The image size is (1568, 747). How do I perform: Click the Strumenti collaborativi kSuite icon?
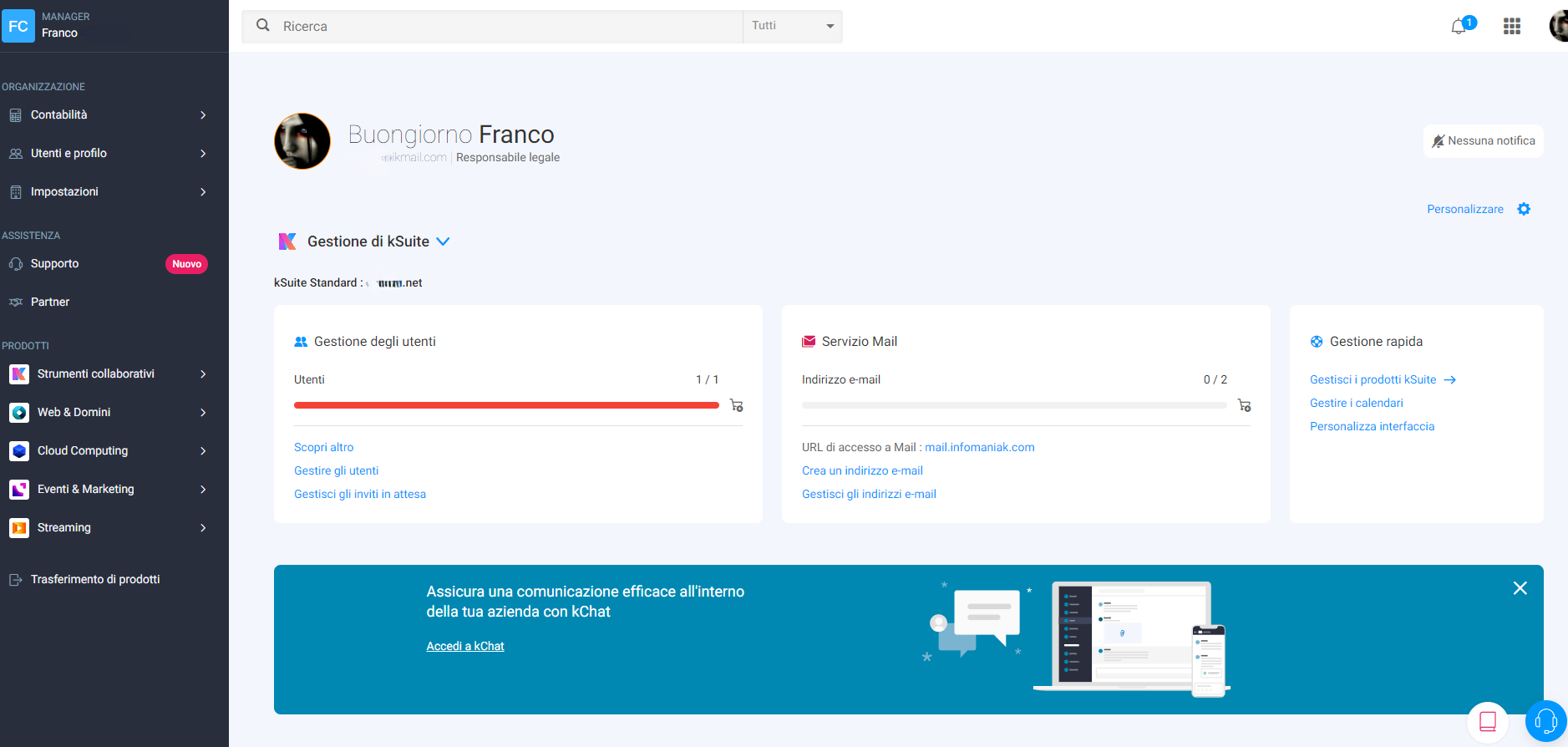19,374
